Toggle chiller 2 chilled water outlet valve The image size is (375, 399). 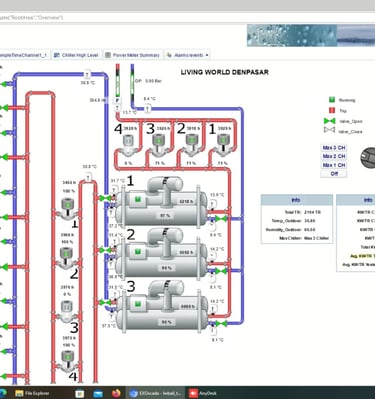click(x=221, y=271)
